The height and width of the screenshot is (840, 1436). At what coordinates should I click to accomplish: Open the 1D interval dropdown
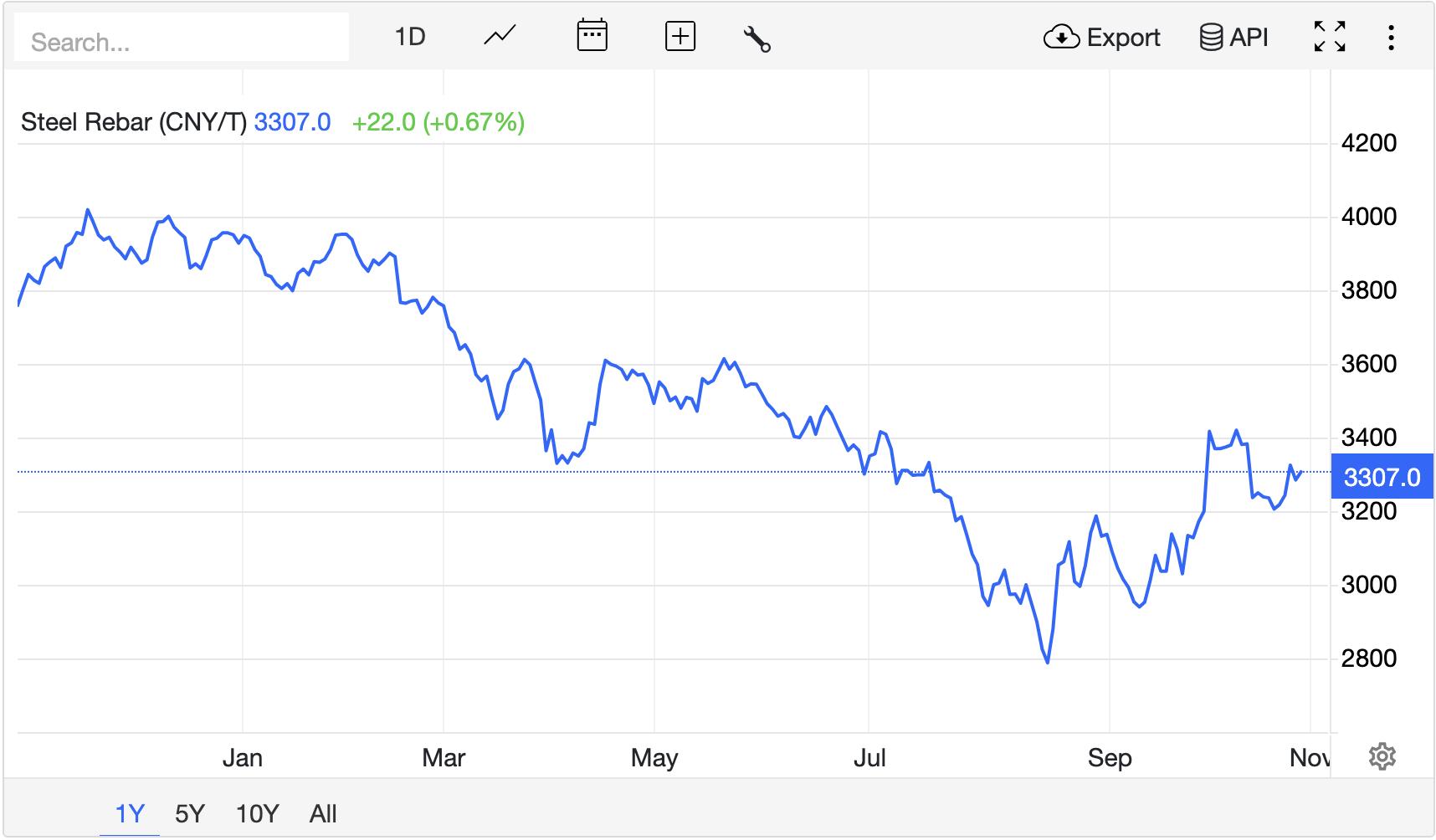click(x=410, y=37)
